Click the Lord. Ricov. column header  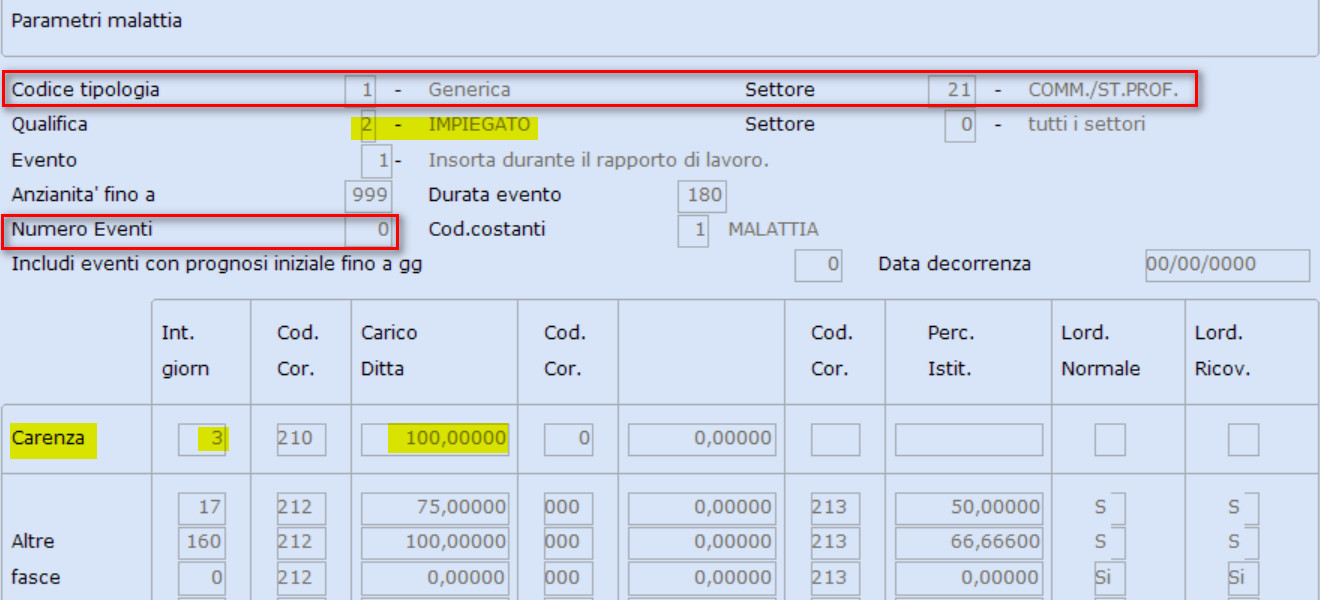coord(1223,350)
